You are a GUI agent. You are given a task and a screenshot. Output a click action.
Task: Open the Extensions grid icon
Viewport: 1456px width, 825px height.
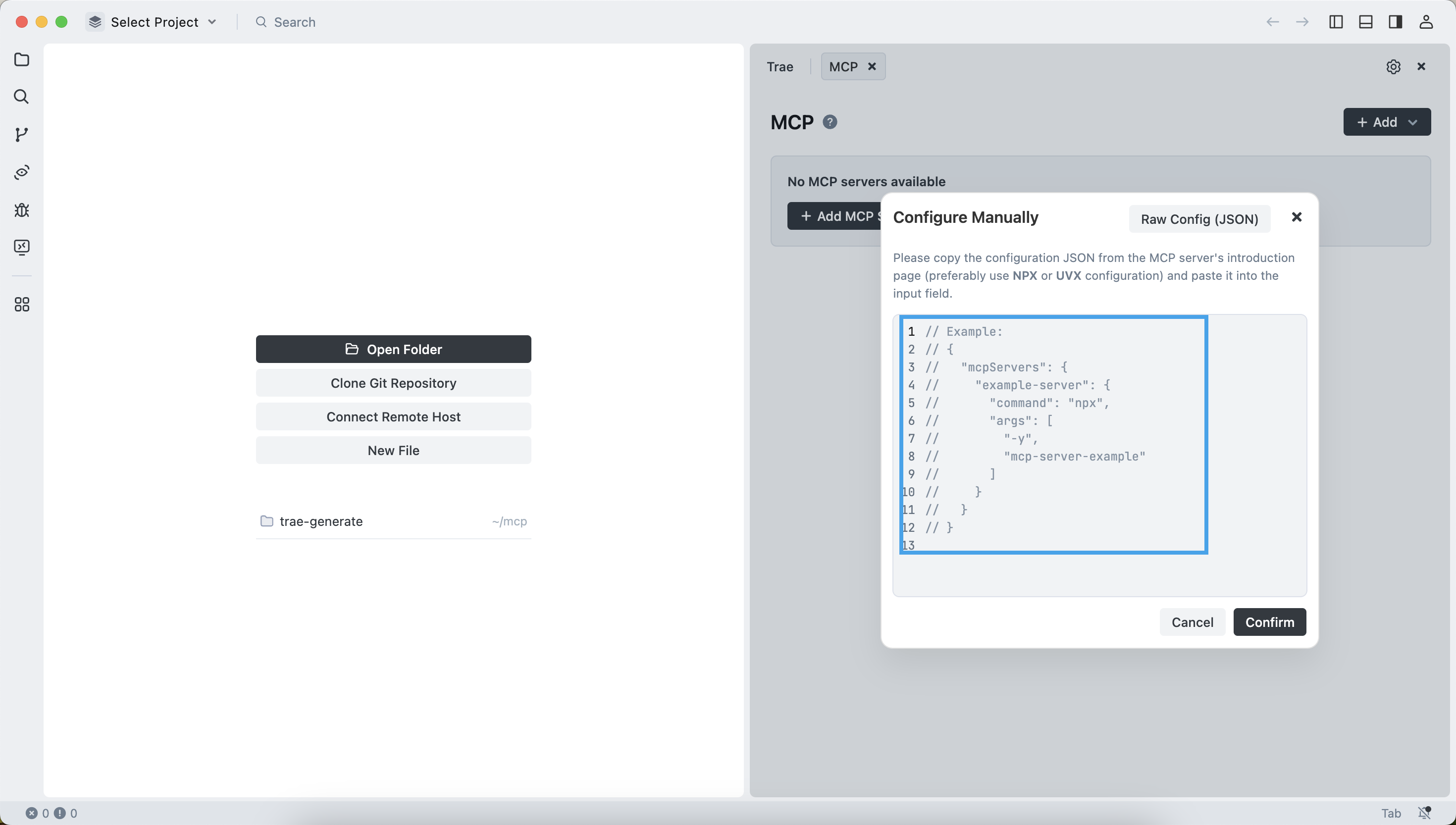tap(21, 305)
